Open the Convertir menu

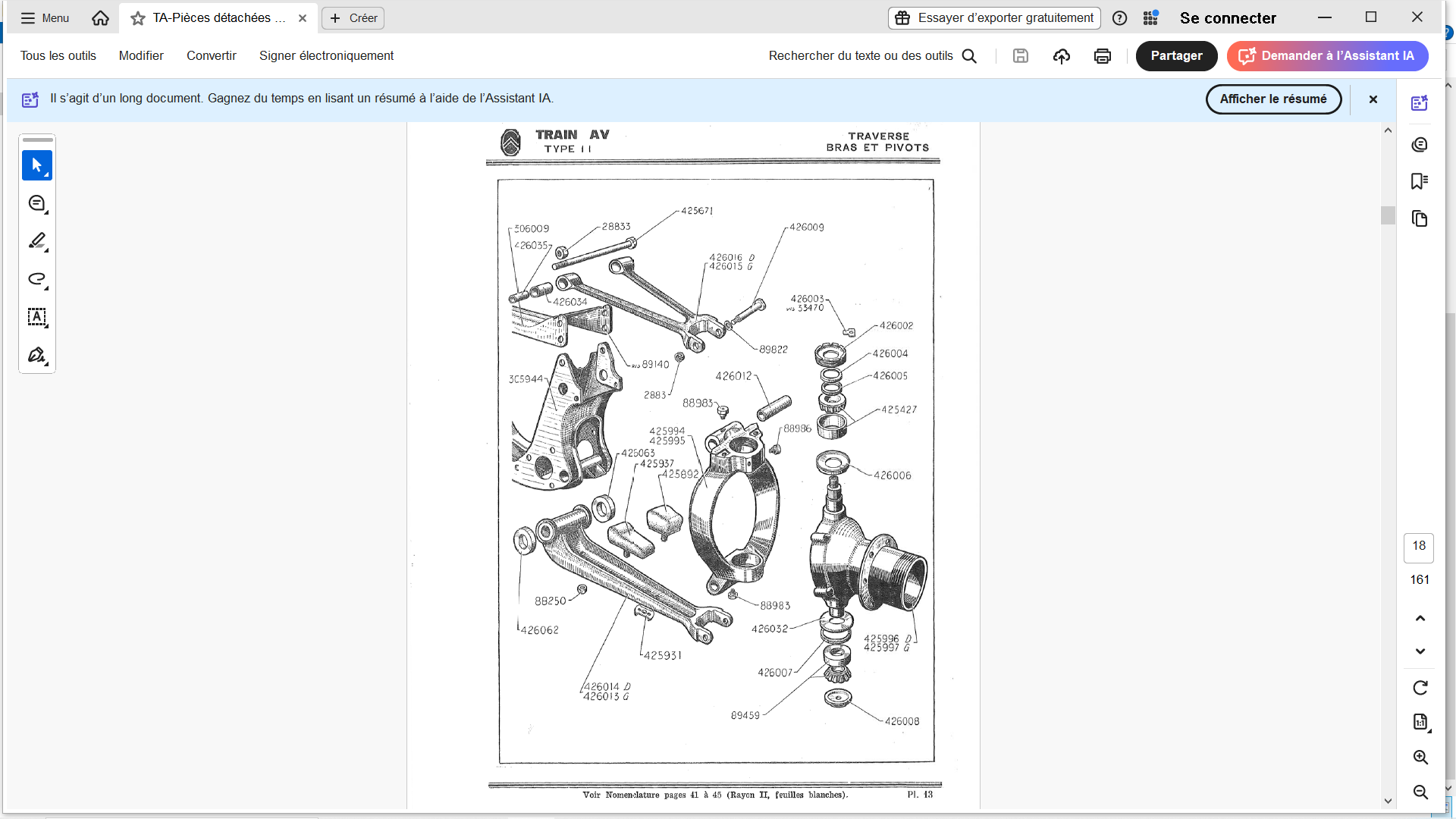pyautogui.click(x=211, y=56)
